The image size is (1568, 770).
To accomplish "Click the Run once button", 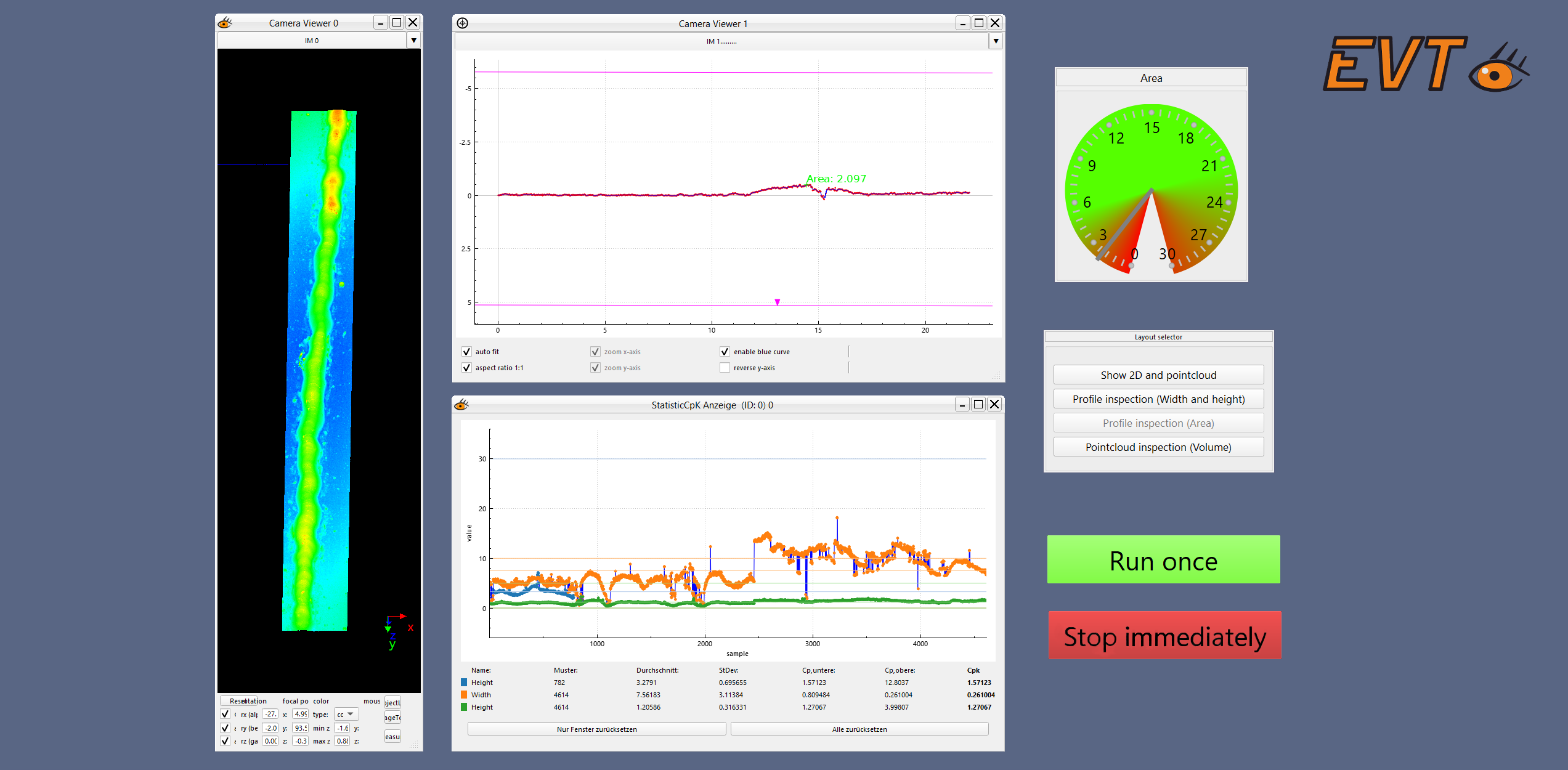I will (x=1163, y=560).
